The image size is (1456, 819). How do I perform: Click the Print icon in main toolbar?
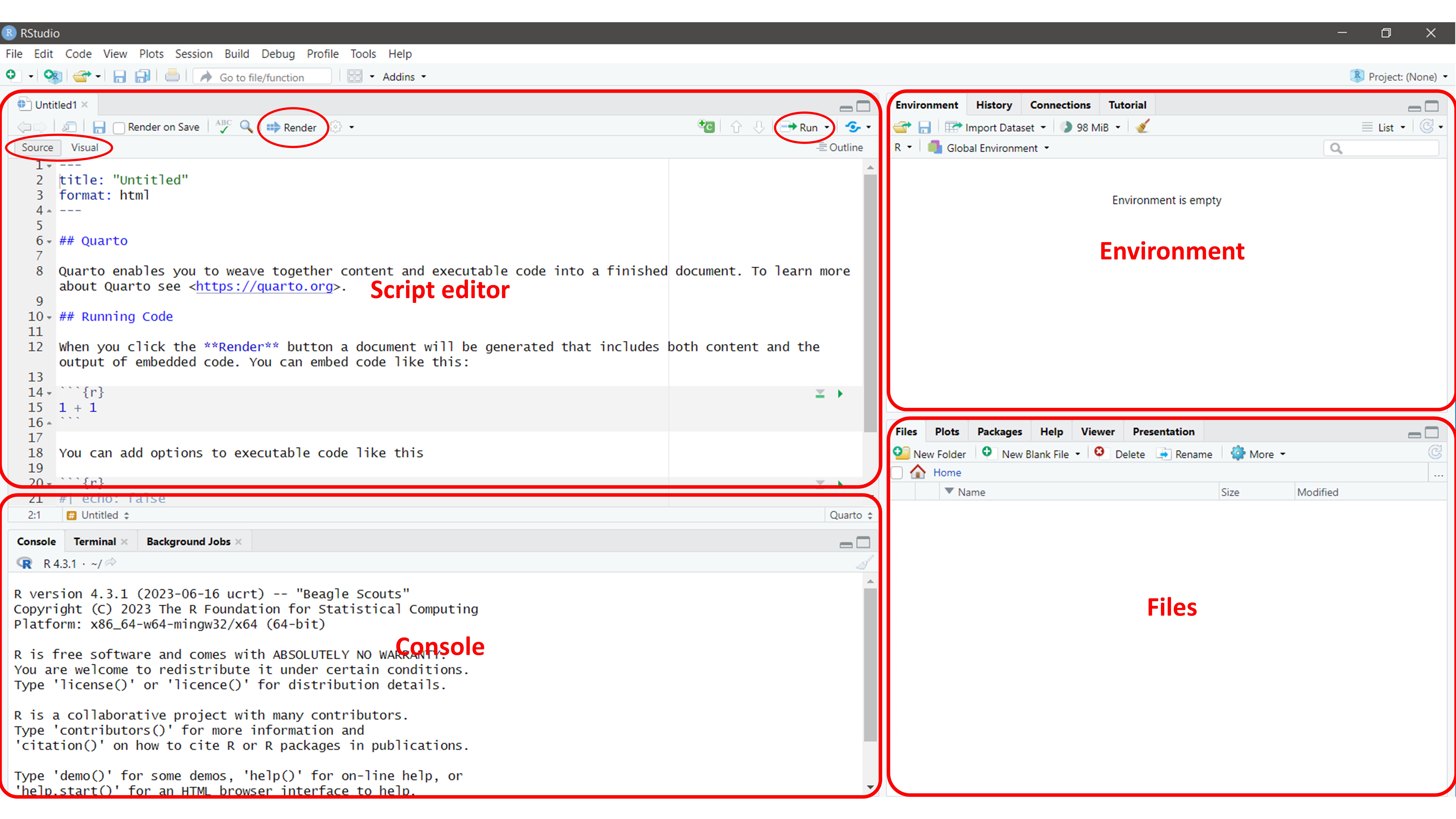(x=172, y=76)
